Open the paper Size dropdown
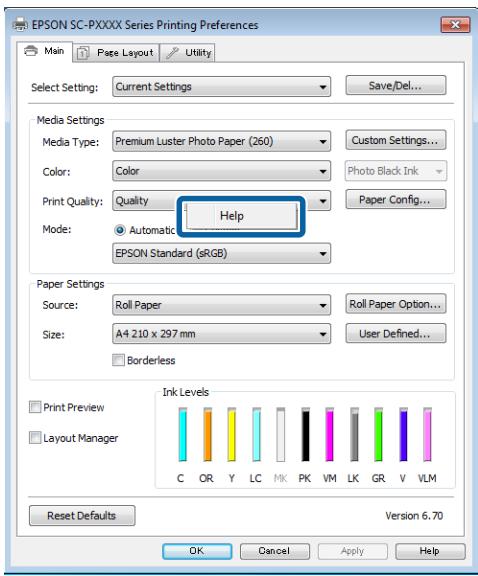 tap(222, 334)
